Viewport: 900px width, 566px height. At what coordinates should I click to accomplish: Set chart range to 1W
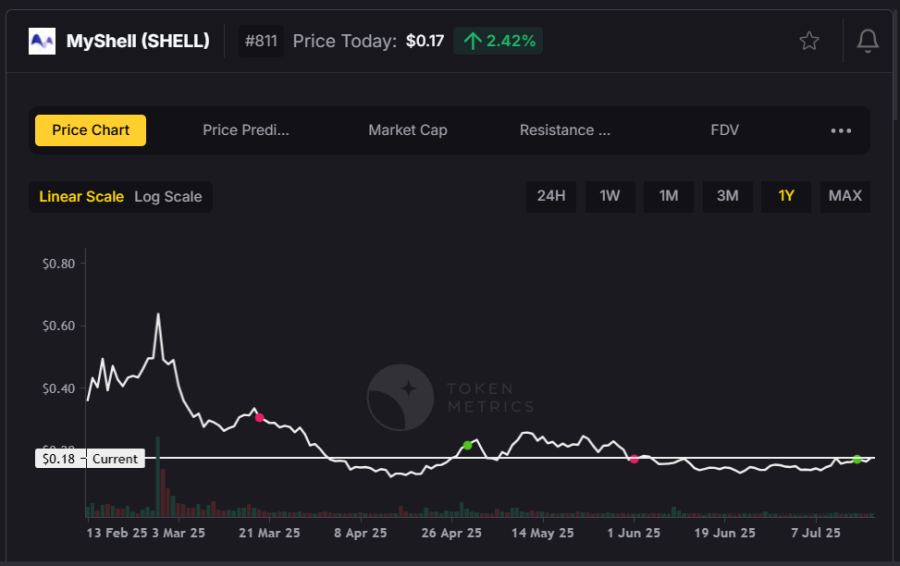pyautogui.click(x=610, y=196)
